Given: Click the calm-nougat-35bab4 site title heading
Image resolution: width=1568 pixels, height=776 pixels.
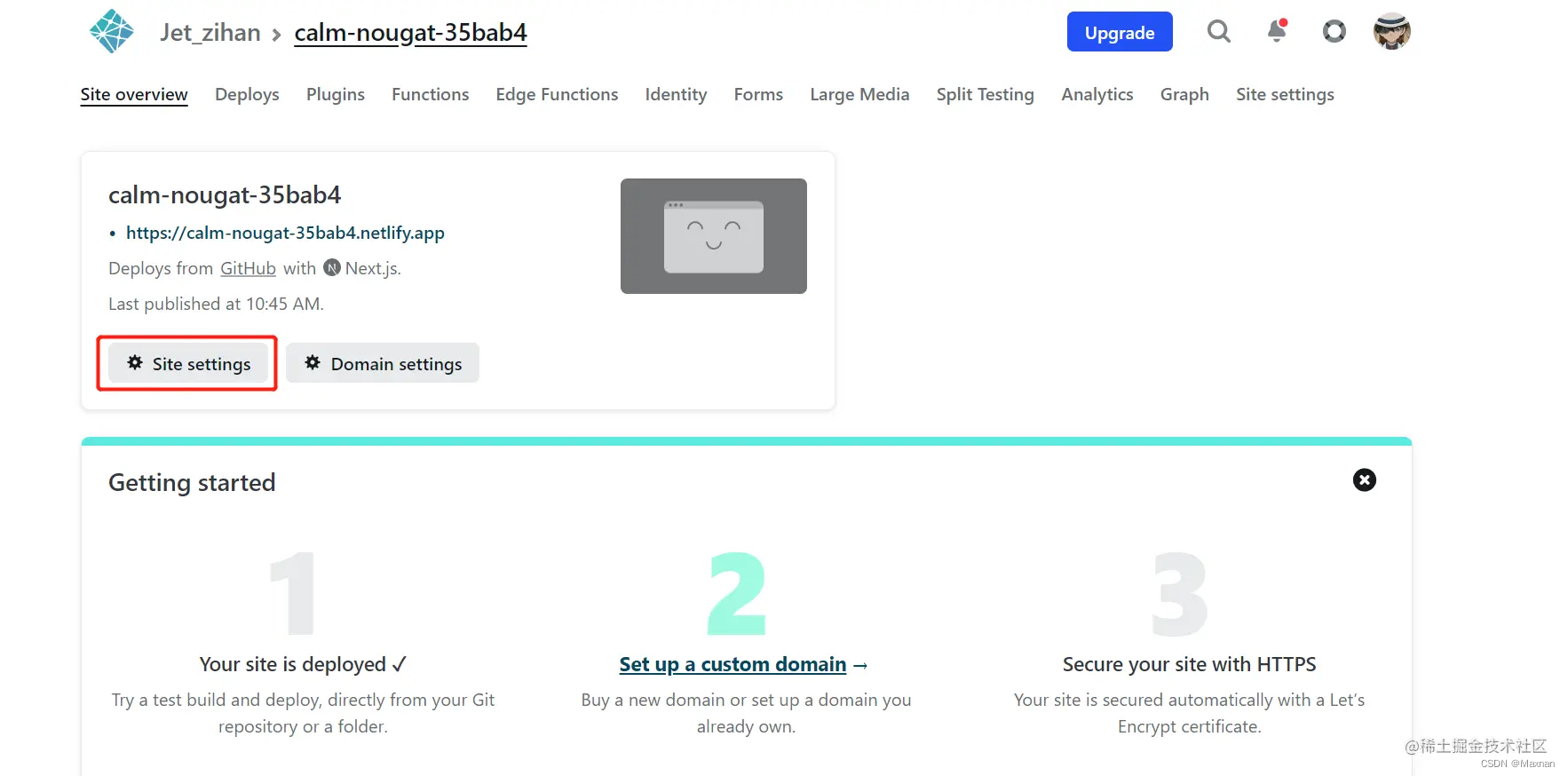Looking at the screenshot, I should (225, 195).
